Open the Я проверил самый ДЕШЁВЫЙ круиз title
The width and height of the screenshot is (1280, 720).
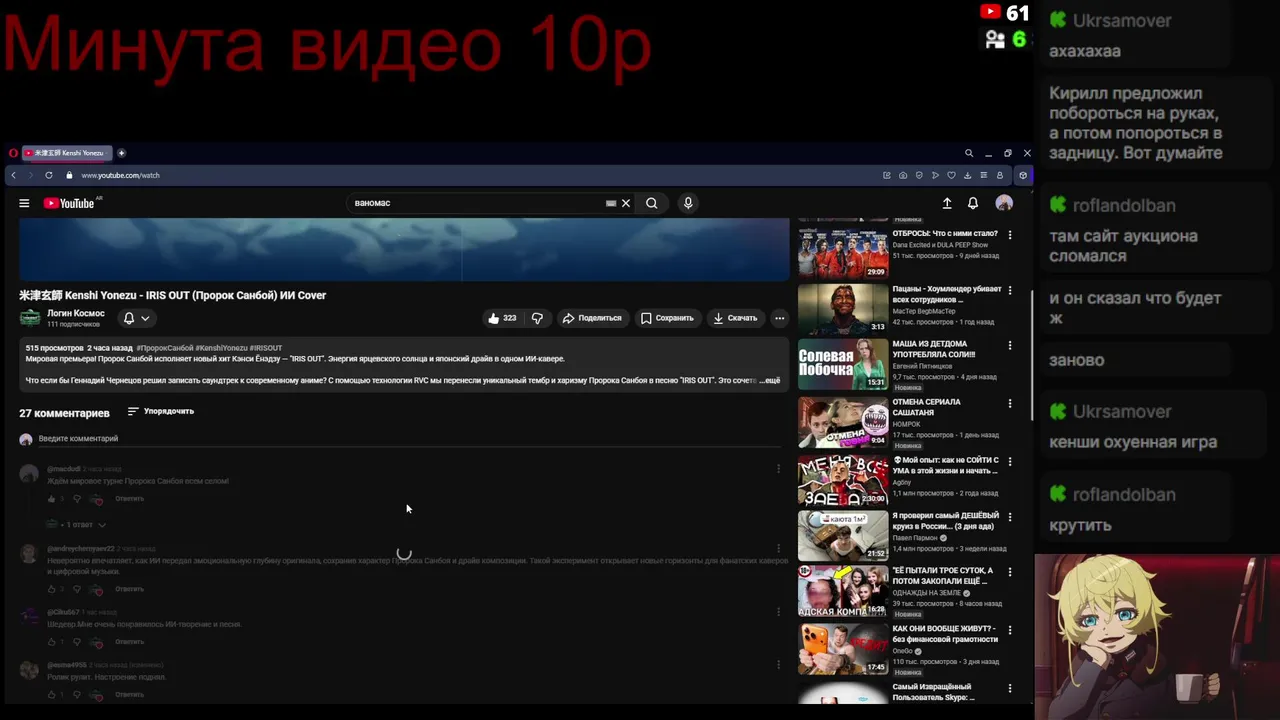[x=945, y=521]
